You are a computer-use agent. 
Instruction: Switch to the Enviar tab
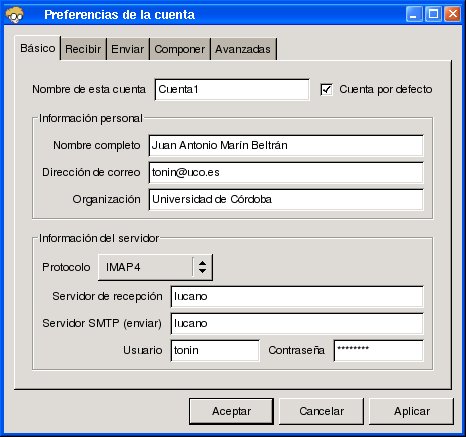[128, 49]
